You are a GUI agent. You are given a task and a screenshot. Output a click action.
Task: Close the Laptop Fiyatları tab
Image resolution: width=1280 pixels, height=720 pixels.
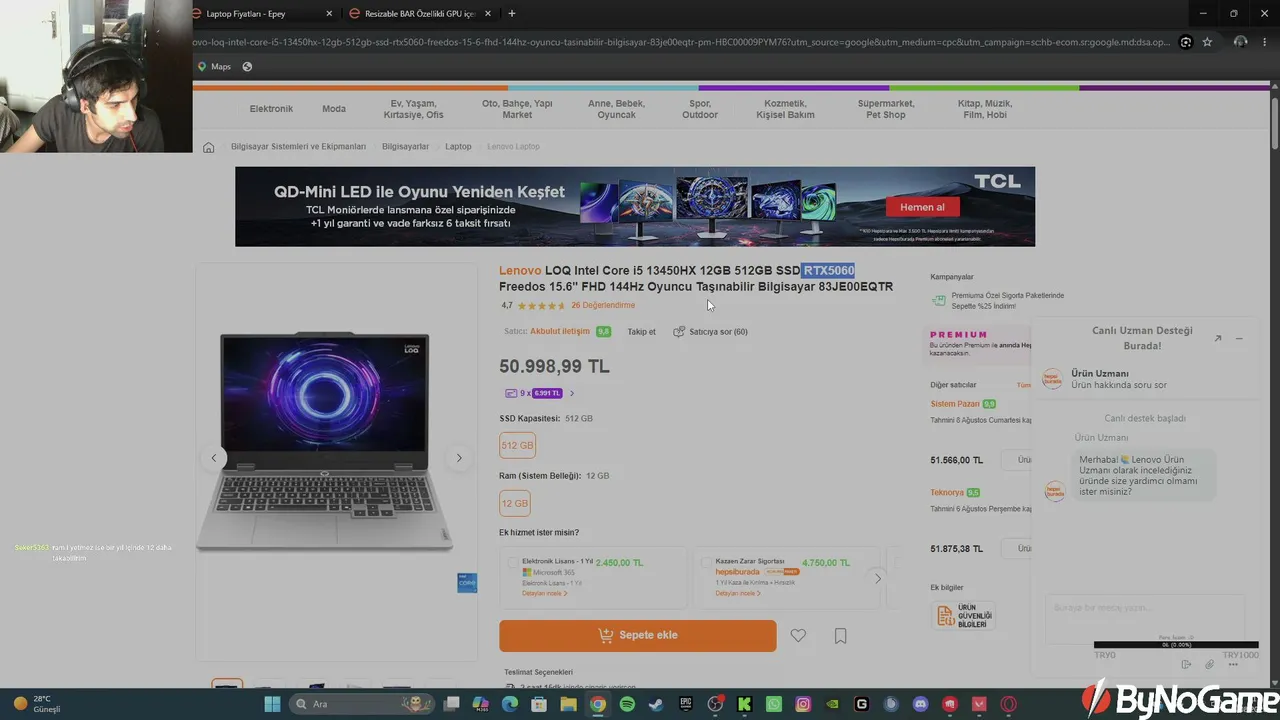tap(329, 14)
